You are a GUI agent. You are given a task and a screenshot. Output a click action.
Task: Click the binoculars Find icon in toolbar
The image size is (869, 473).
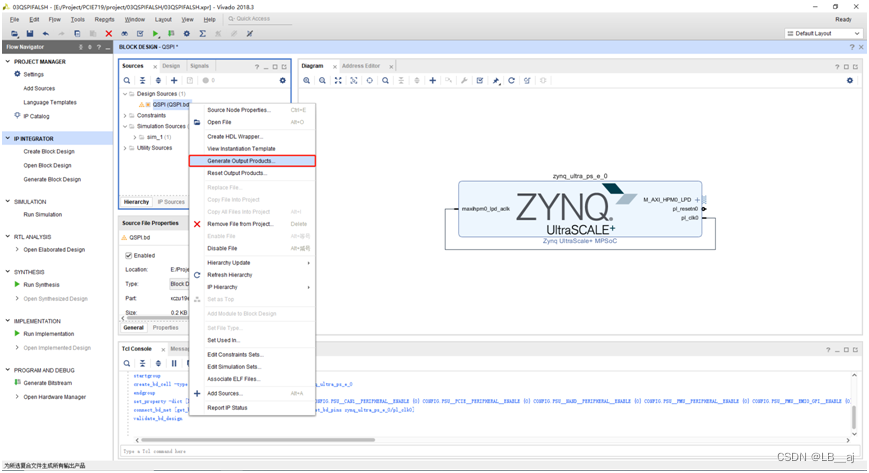[x=125, y=34]
